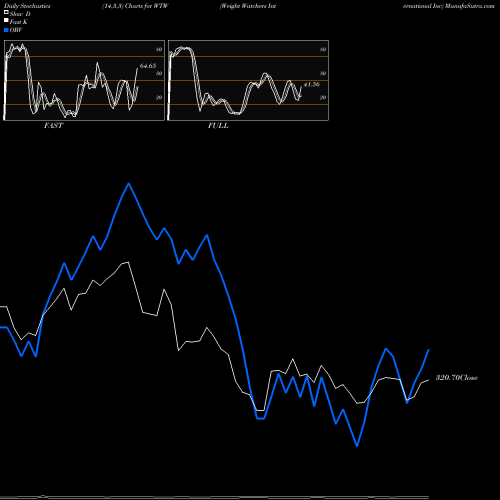Click the blue OBV line peak
500x500 pixels.
click(x=129, y=184)
